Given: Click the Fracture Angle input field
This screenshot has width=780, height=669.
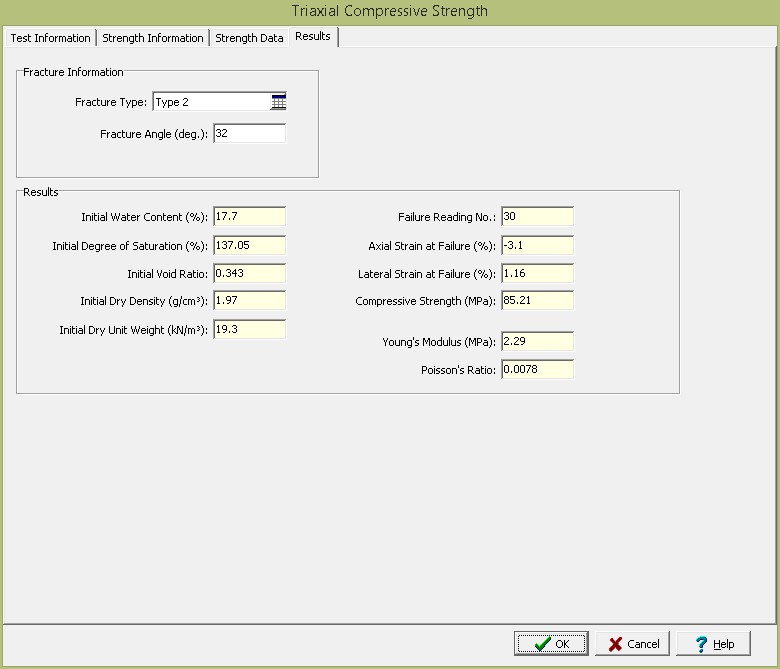Looking at the screenshot, I should [x=249, y=133].
